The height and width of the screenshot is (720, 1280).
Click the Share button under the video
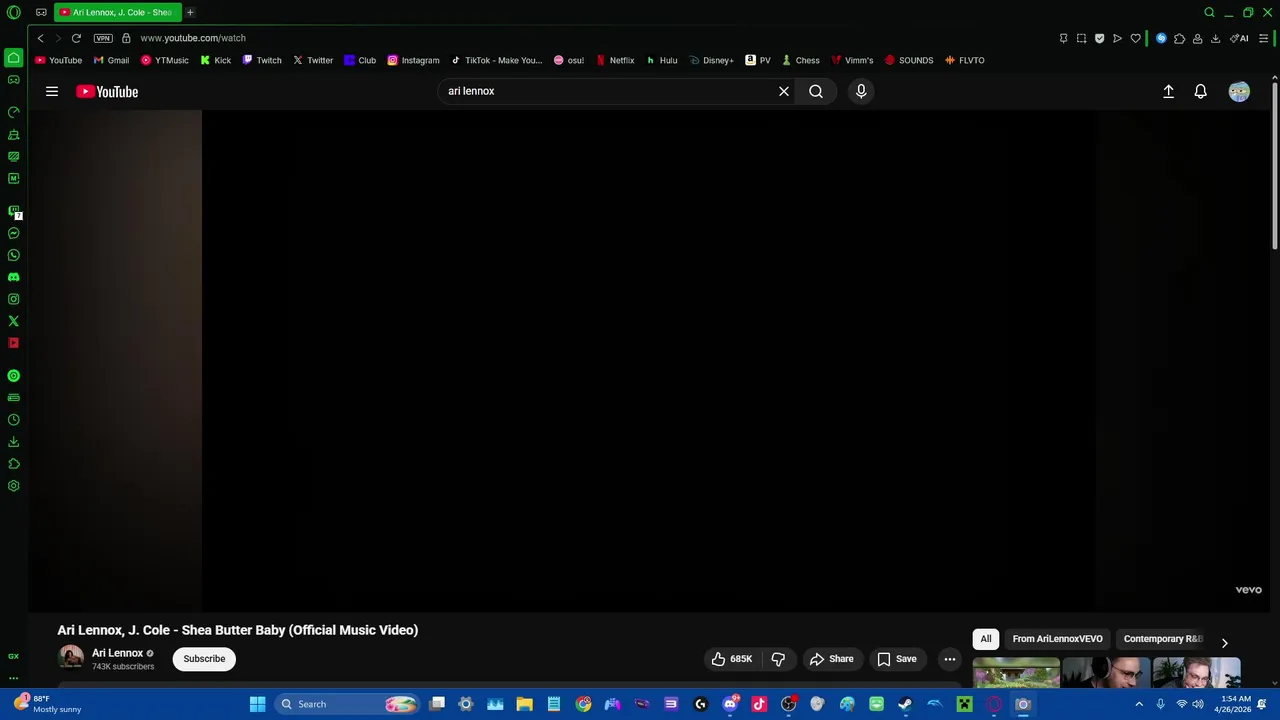(832, 659)
